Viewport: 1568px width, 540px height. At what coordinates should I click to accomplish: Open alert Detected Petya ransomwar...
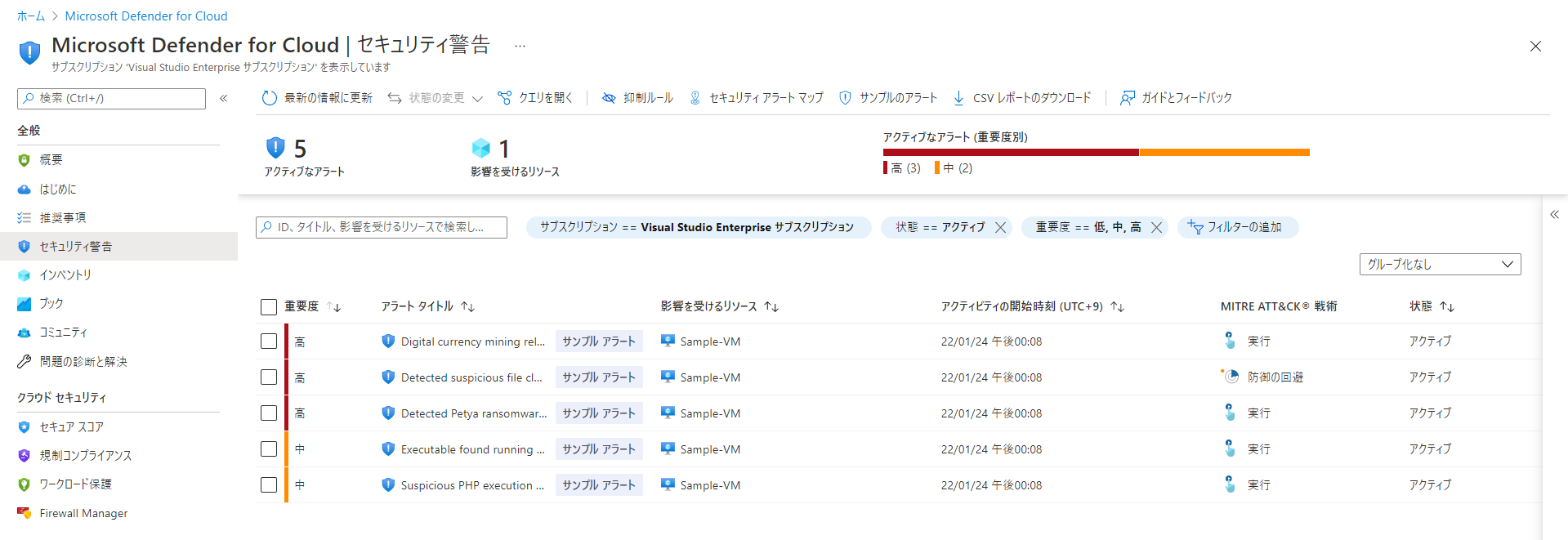(474, 413)
